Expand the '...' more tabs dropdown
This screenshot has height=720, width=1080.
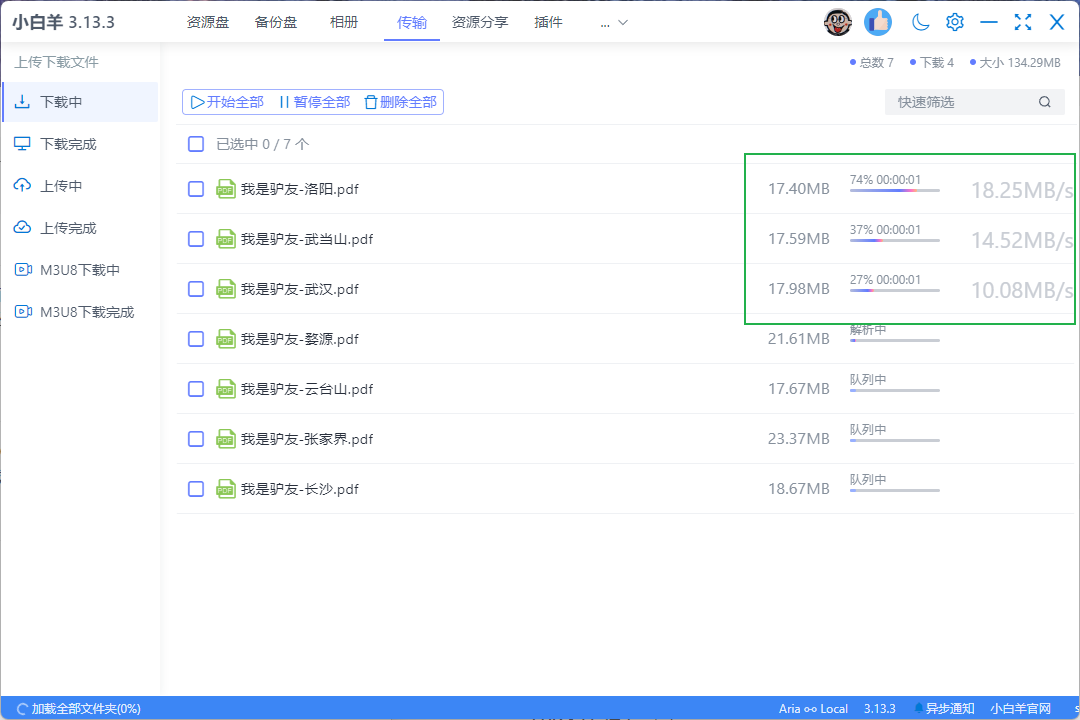(614, 22)
